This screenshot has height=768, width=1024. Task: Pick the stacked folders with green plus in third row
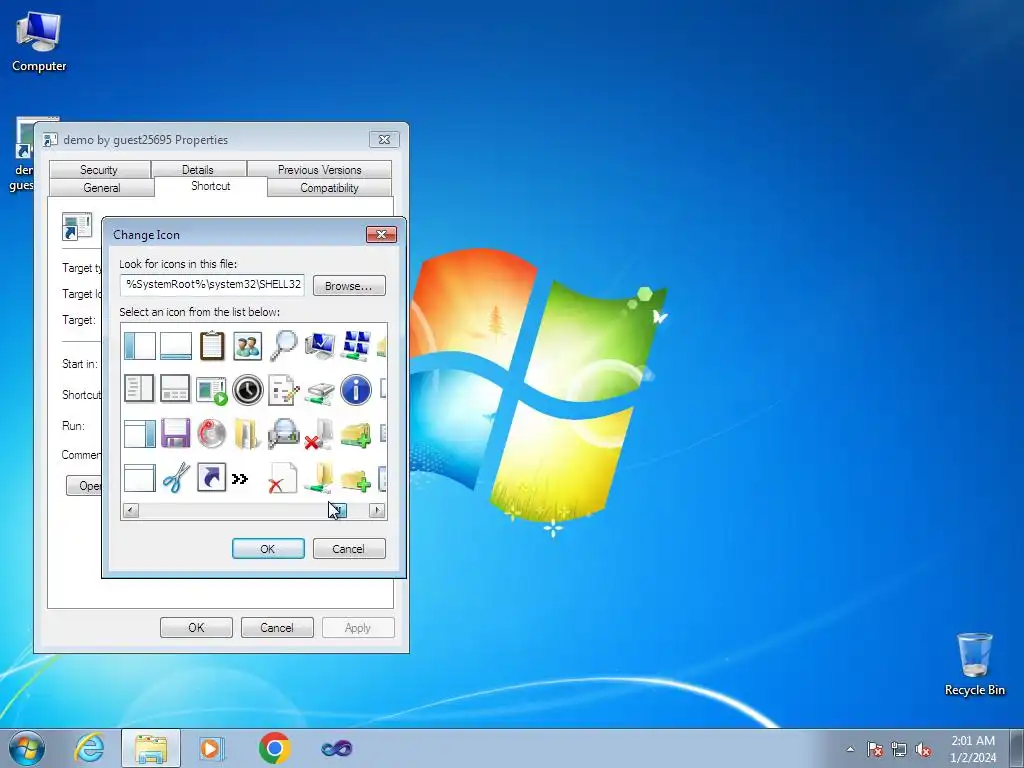[x=356, y=435]
